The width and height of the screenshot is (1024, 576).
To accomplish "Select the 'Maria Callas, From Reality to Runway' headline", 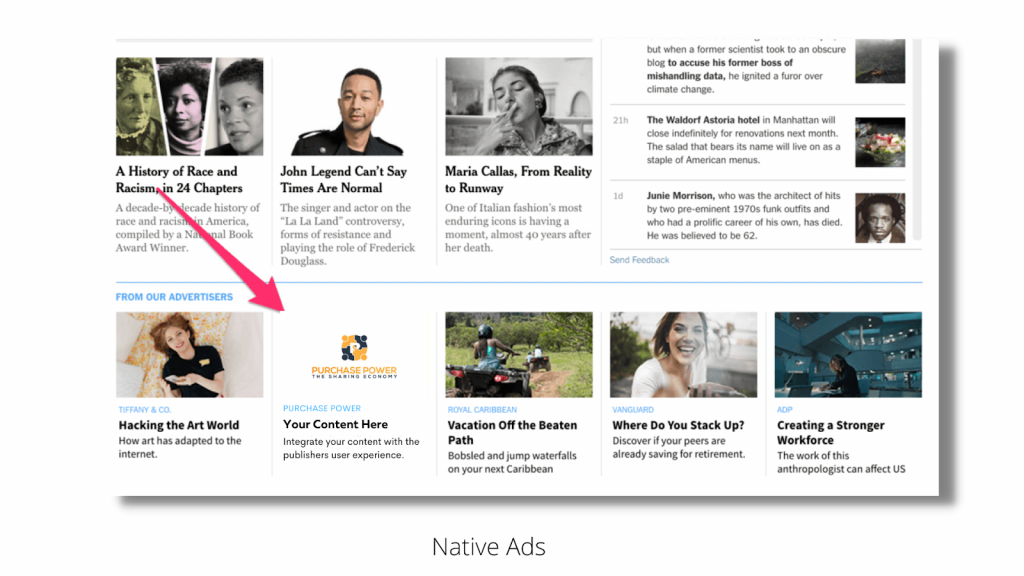I will pyautogui.click(x=518, y=180).
